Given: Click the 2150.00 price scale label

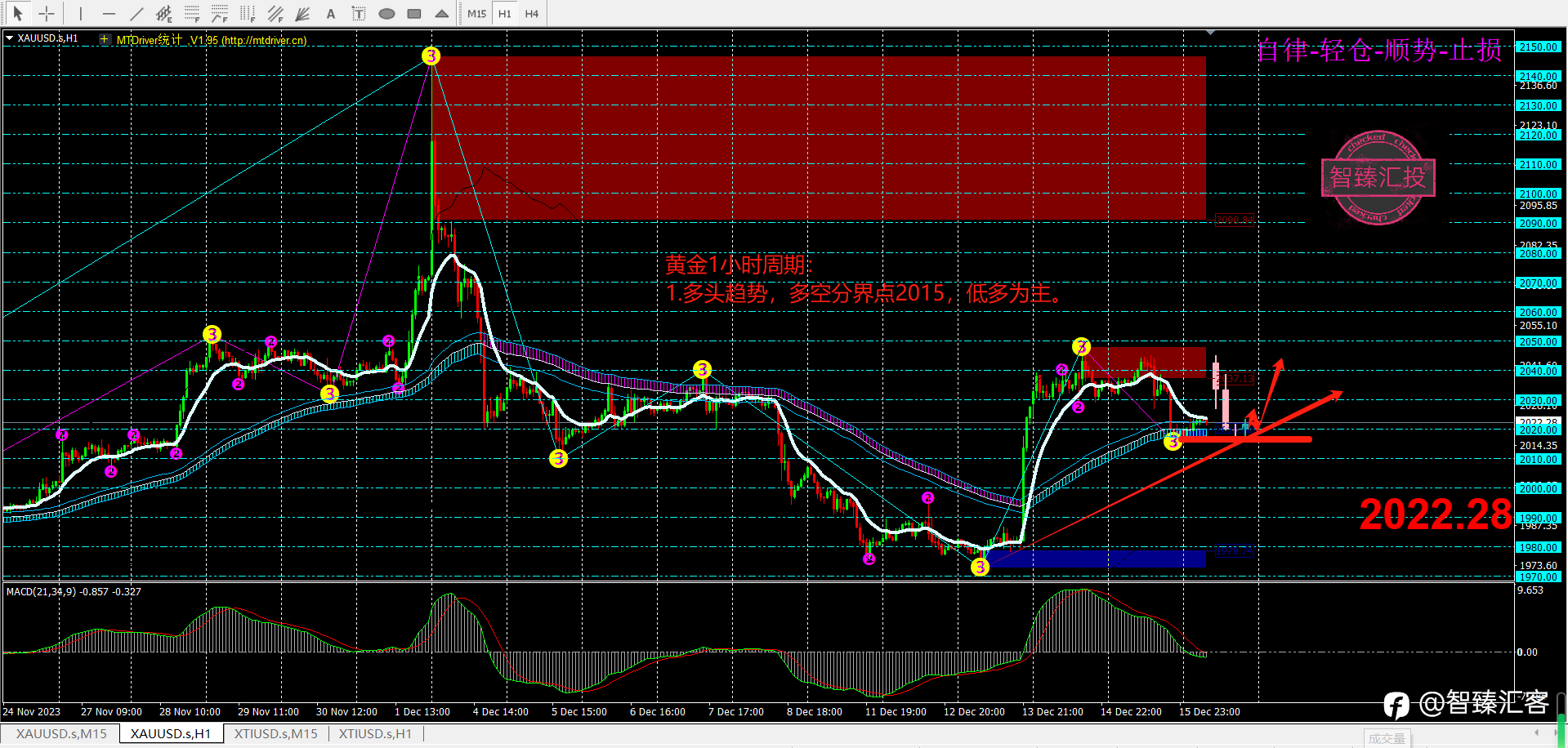Looking at the screenshot, I should point(1539,47).
